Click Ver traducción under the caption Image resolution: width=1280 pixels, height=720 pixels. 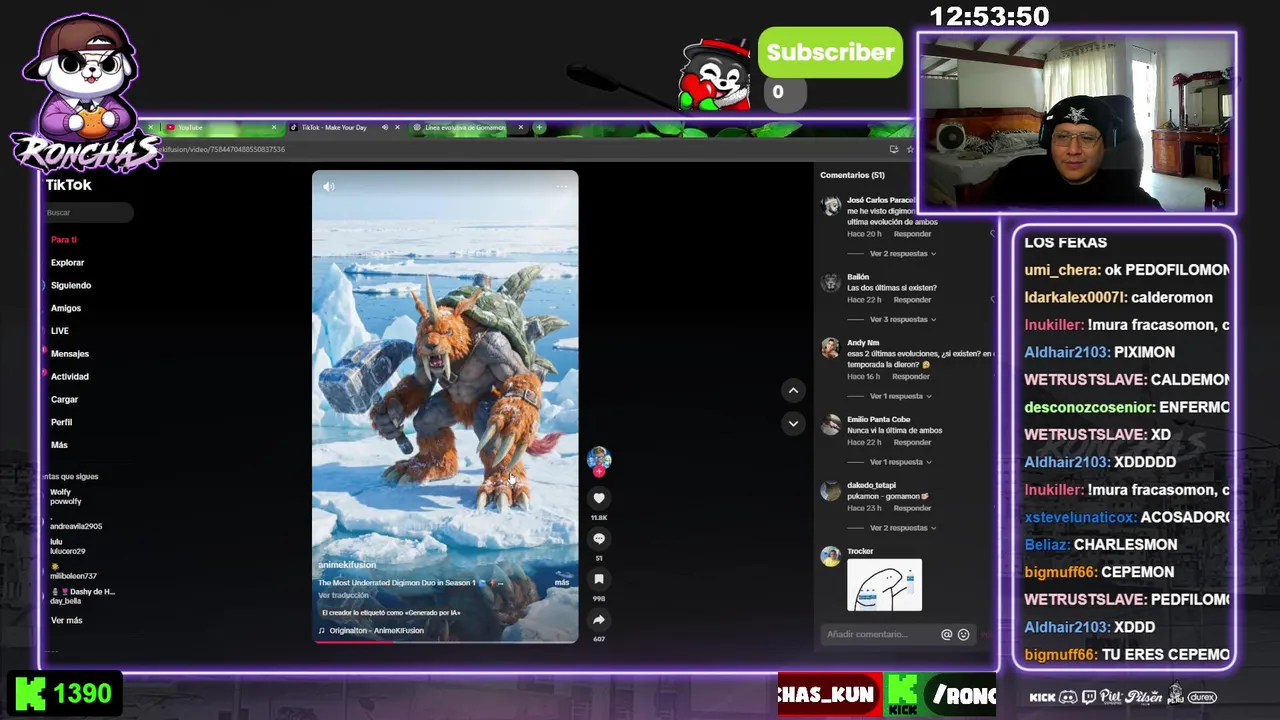343,595
